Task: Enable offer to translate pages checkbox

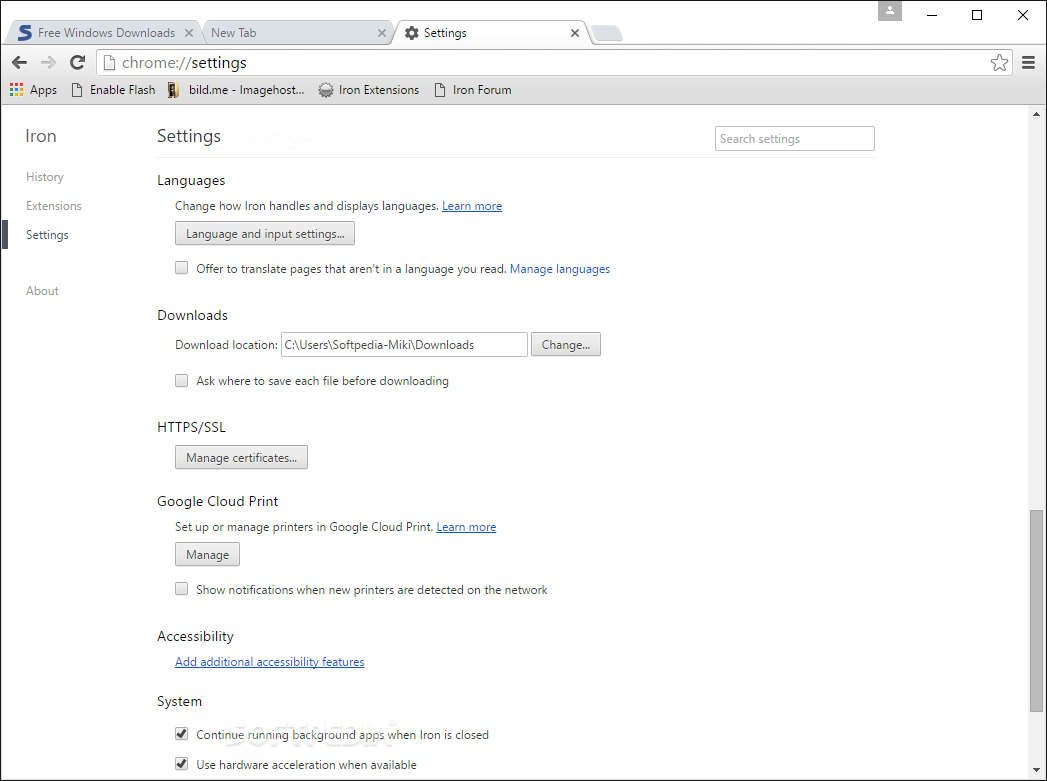Action: pos(182,268)
